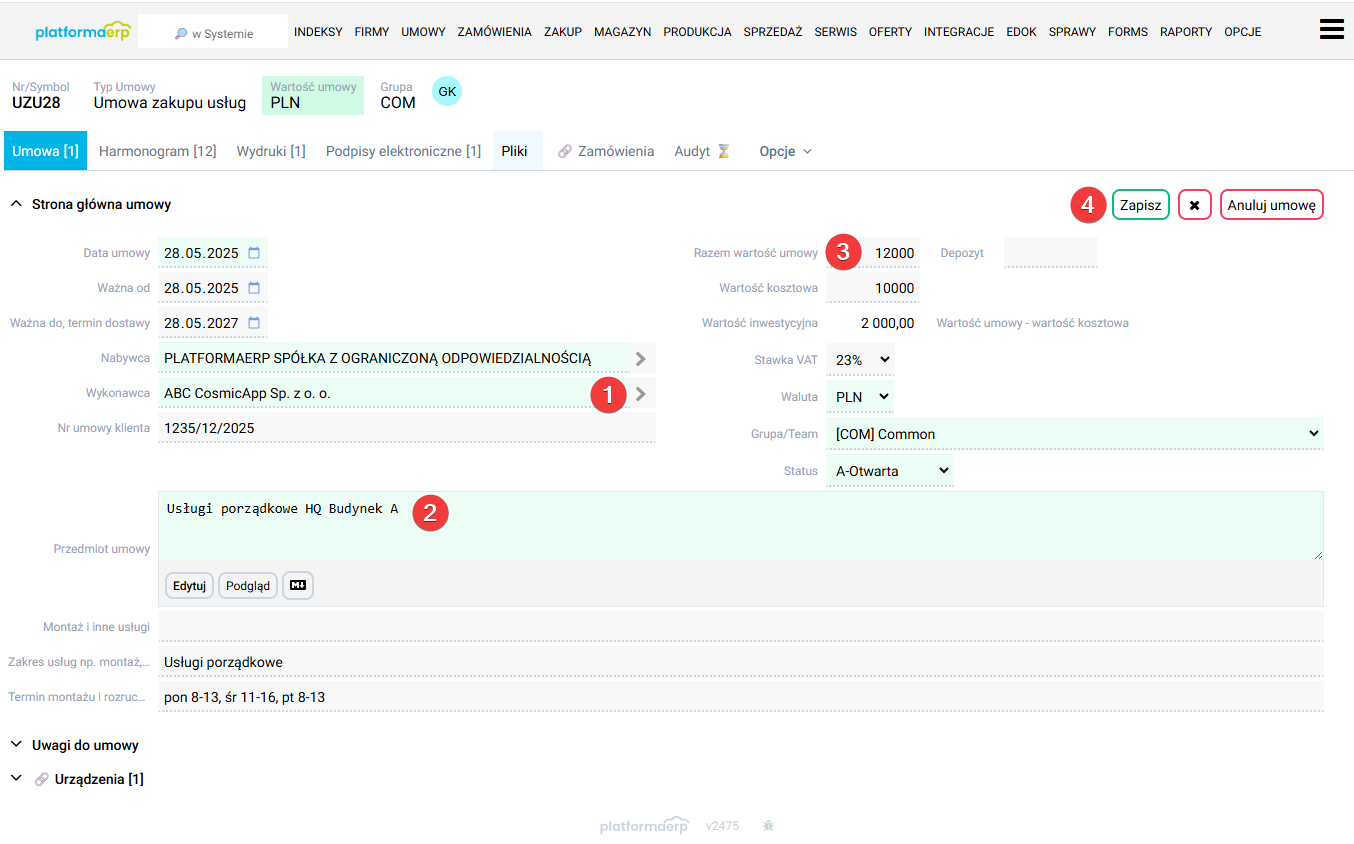Click the Anuluj umowę button
This screenshot has height=844, width=1354.
pyautogui.click(x=1272, y=205)
